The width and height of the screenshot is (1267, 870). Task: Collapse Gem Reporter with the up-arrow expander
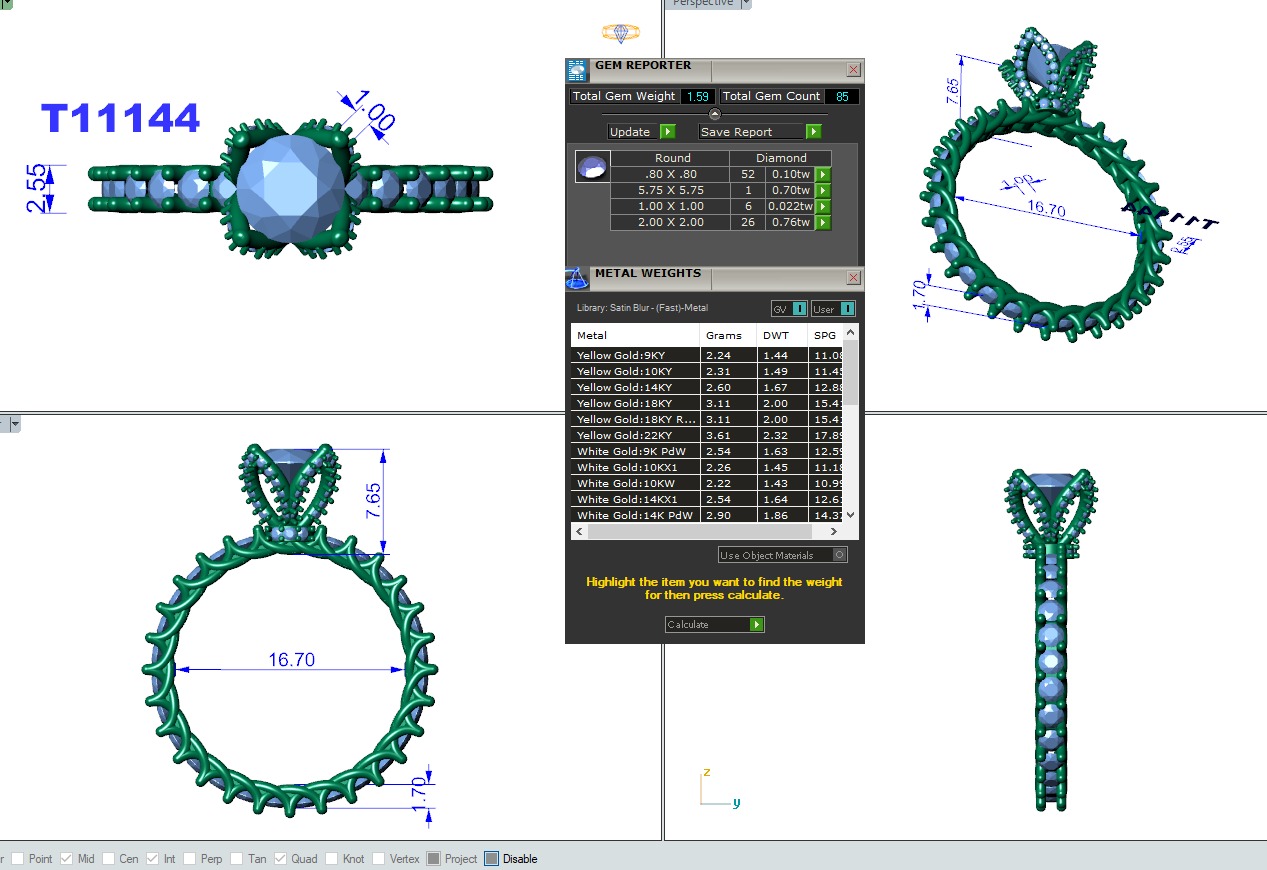[x=714, y=114]
